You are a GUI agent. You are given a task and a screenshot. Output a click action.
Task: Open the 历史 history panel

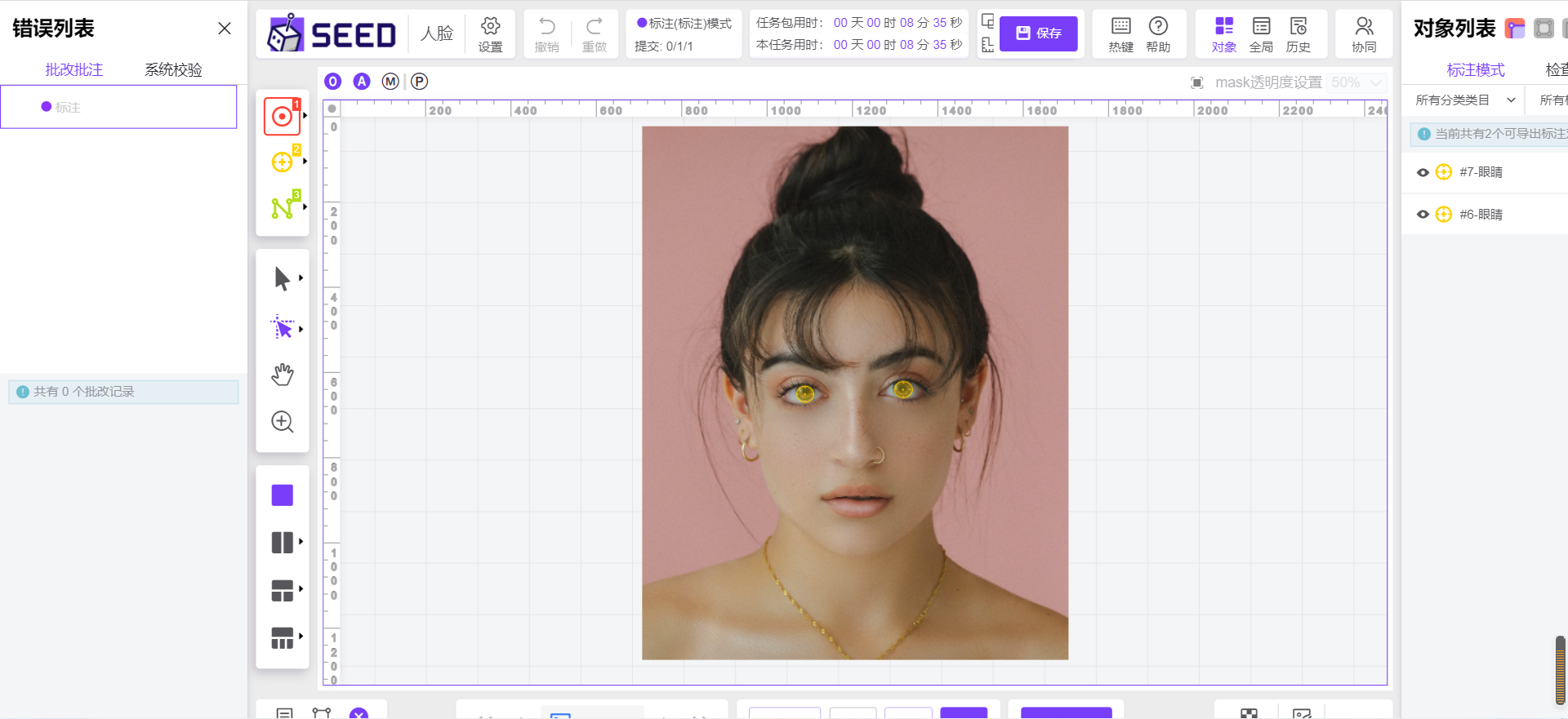[1298, 34]
